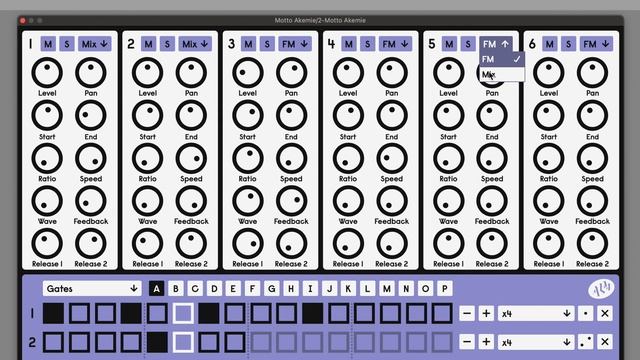The height and width of the screenshot is (360, 640).
Task: Mute operator 4
Action: (349, 44)
